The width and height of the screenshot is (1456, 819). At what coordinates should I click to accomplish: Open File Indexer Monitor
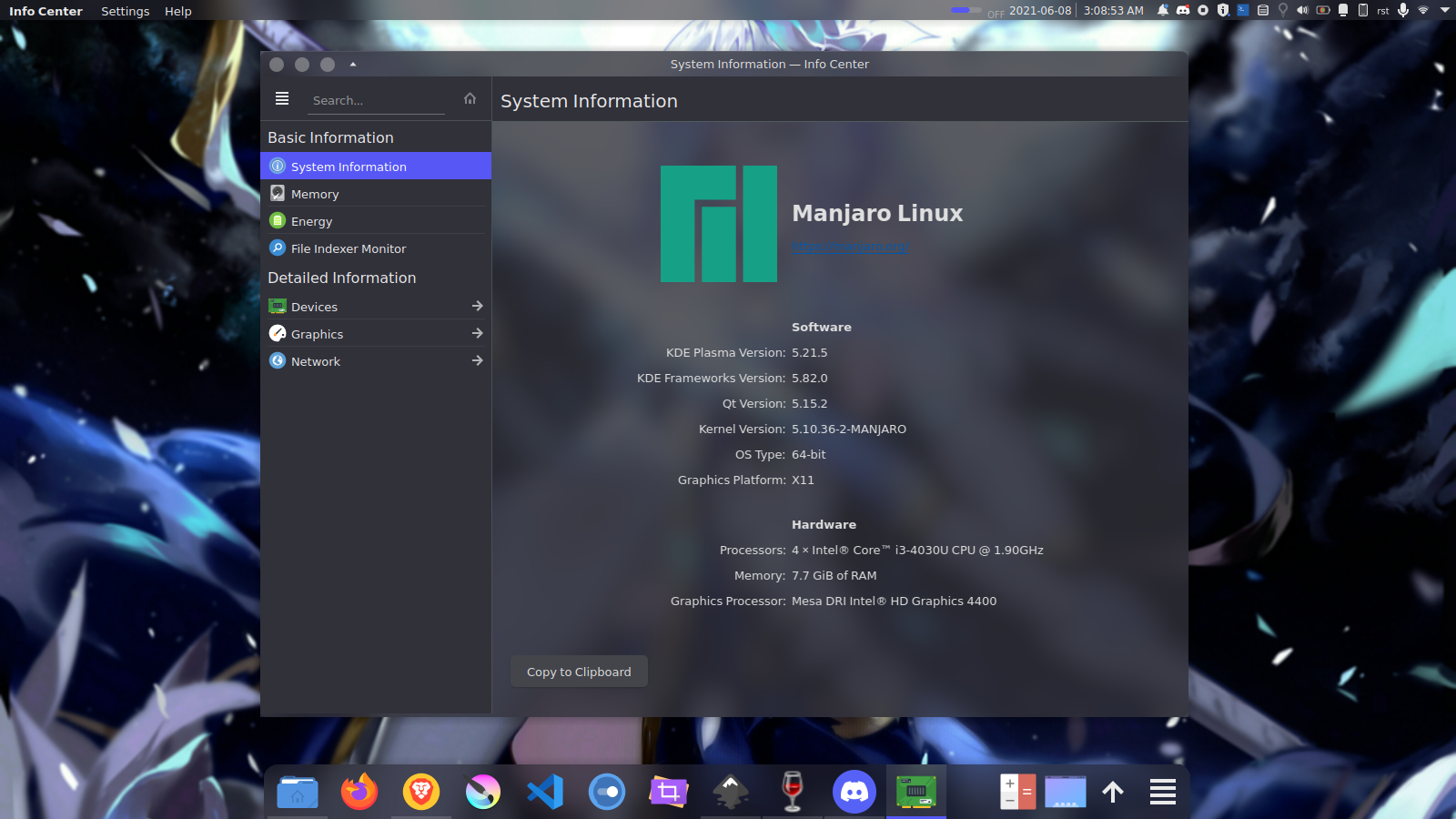tap(376, 248)
